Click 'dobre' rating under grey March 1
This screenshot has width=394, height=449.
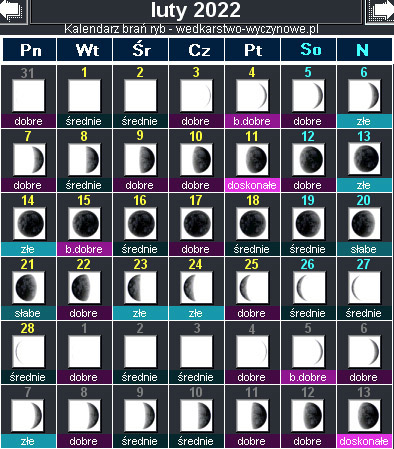(84, 377)
